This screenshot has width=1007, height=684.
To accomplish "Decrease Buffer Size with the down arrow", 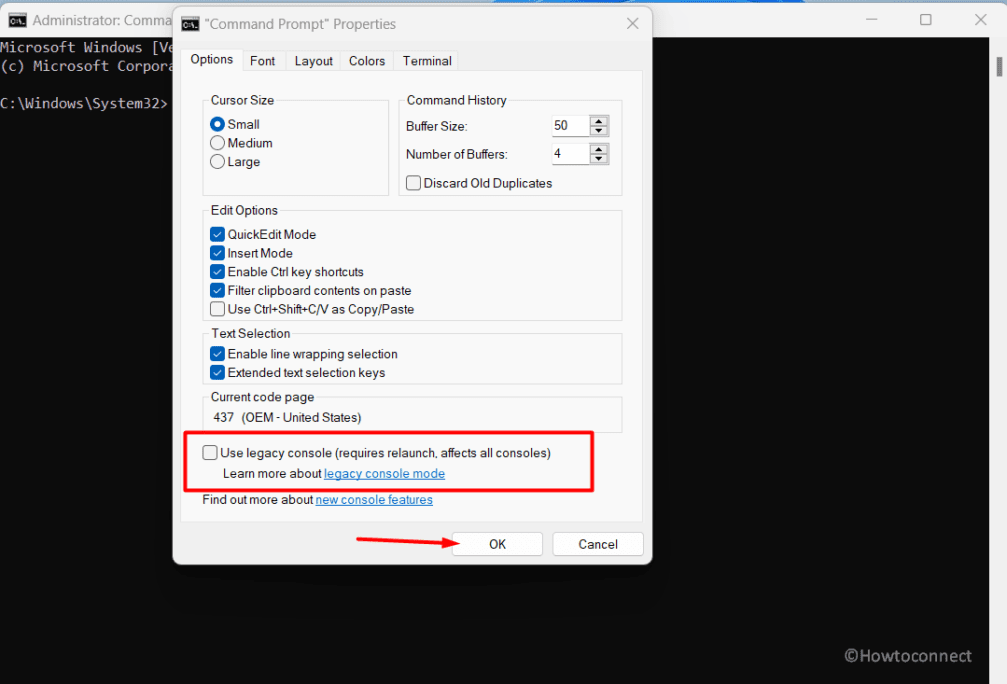I will (x=599, y=130).
